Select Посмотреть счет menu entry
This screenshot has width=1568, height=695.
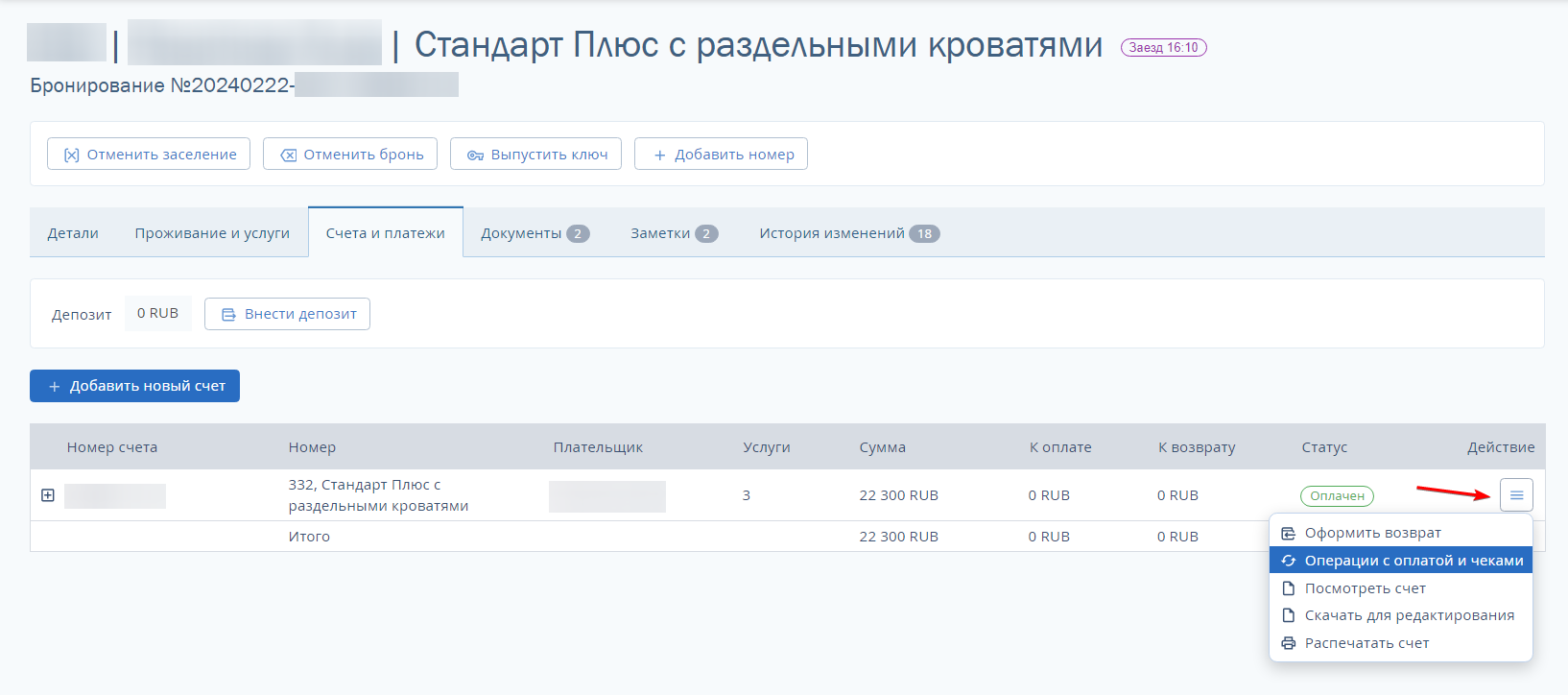[x=1401, y=588]
